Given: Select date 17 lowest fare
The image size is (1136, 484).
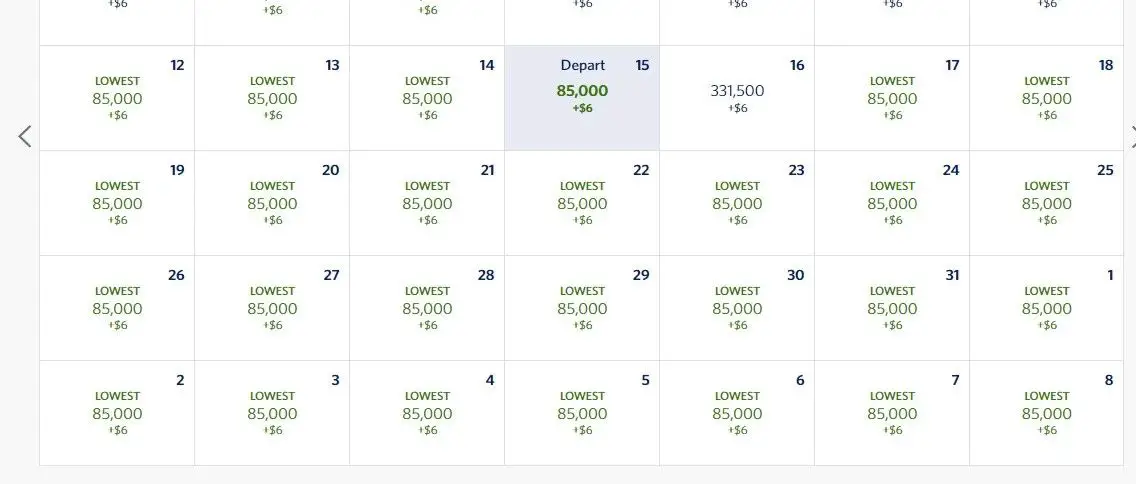Looking at the screenshot, I should point(892,98).
